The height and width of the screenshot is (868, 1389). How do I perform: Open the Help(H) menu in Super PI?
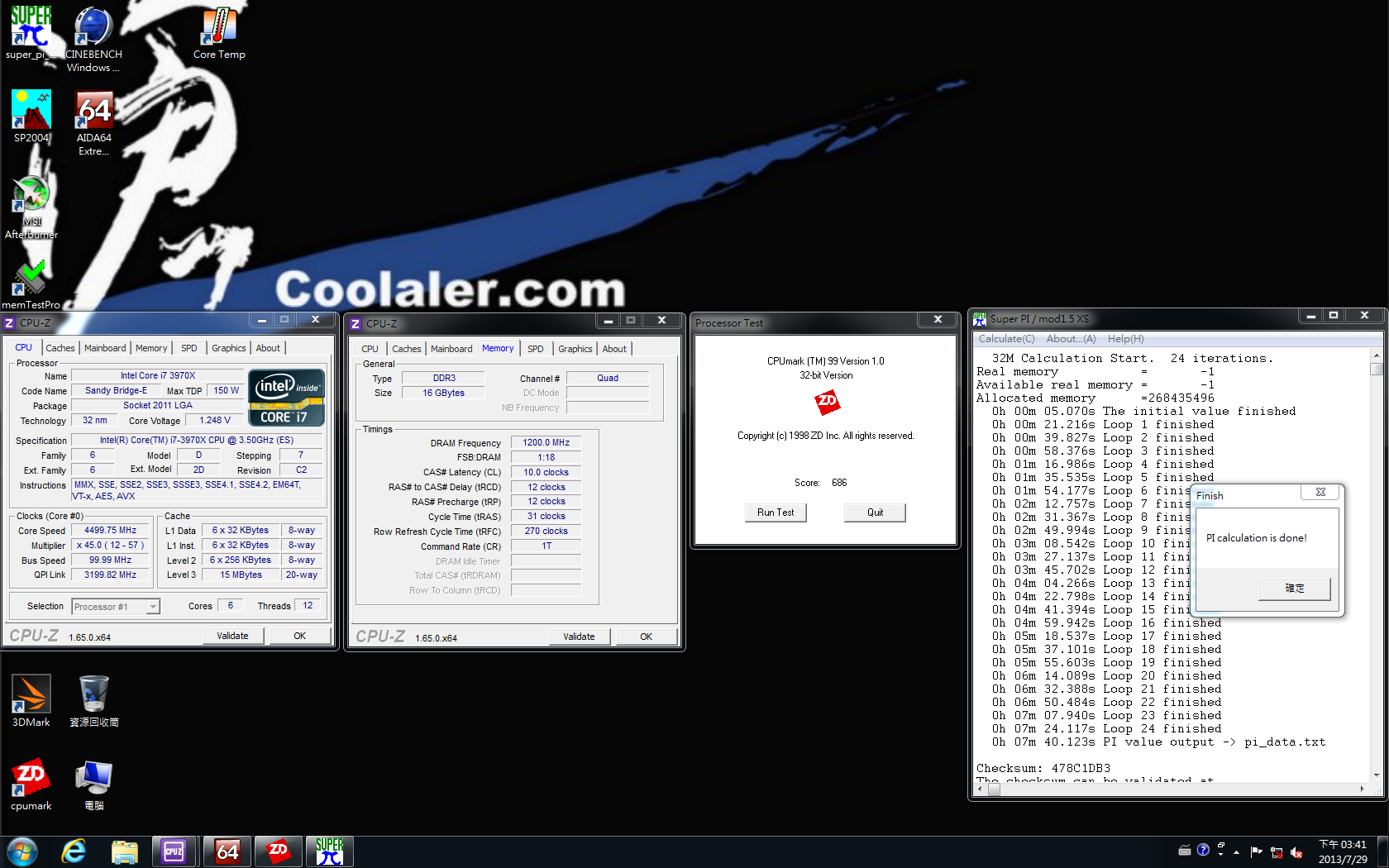pyautogui.click(x=1126, y=339)
